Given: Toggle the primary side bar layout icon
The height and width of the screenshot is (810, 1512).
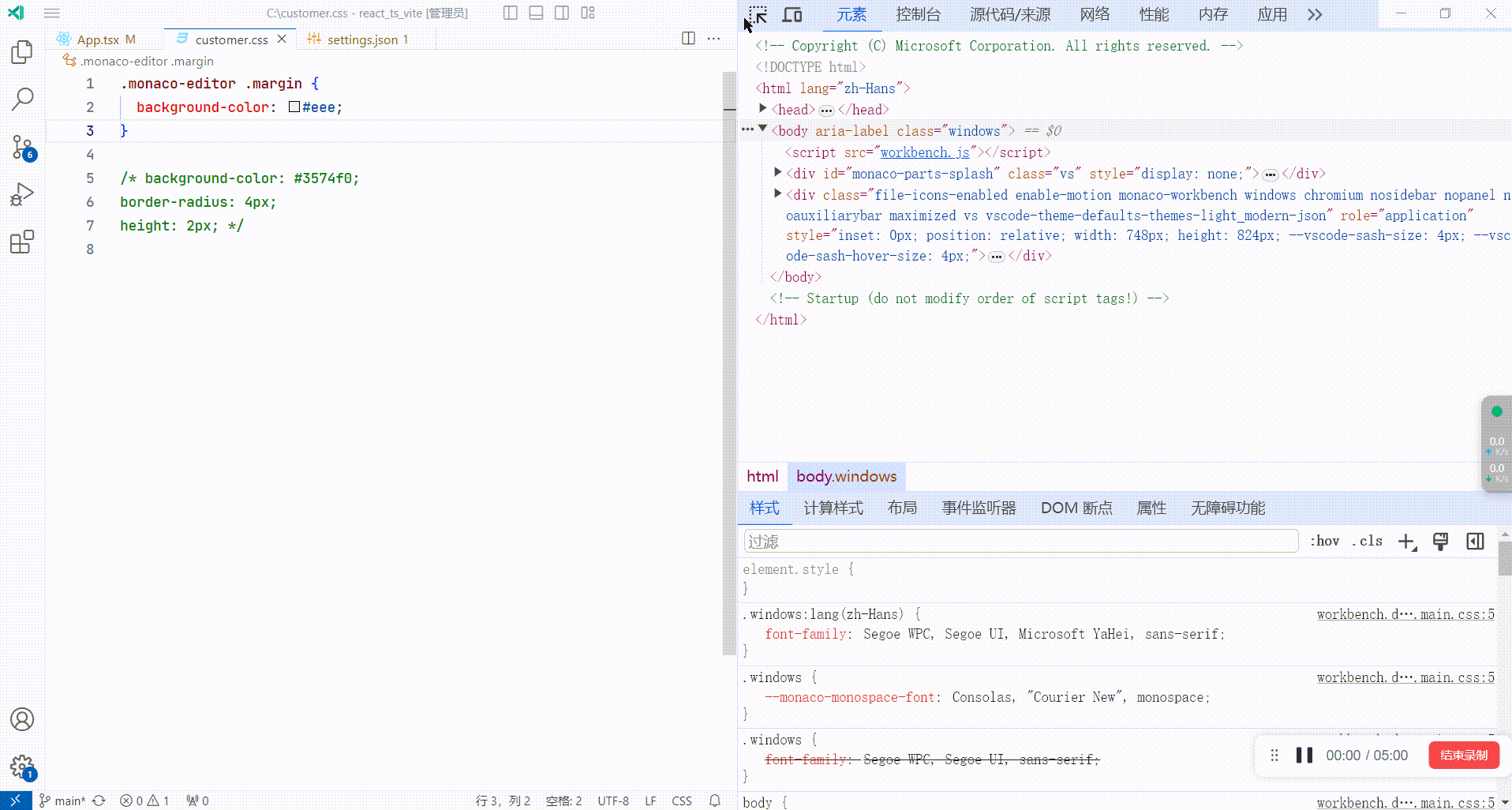Looking at the screenshot, I should (x=511, y=13).
